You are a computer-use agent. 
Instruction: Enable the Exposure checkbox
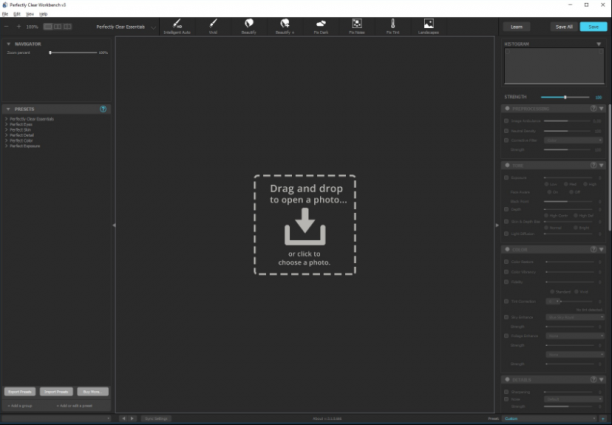click(506, 178)
